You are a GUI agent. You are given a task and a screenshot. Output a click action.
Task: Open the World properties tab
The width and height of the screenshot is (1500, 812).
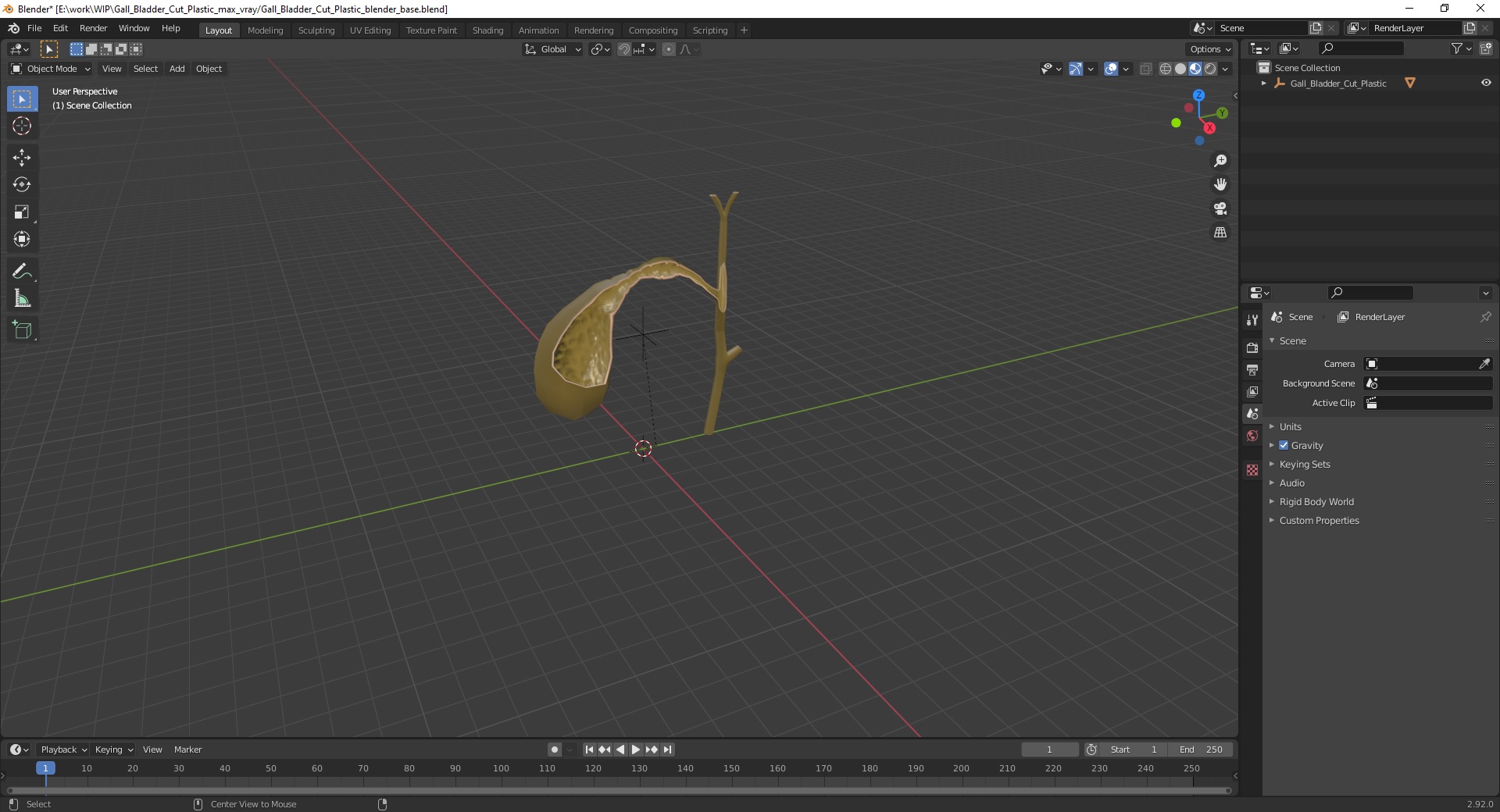point(1252,436)
